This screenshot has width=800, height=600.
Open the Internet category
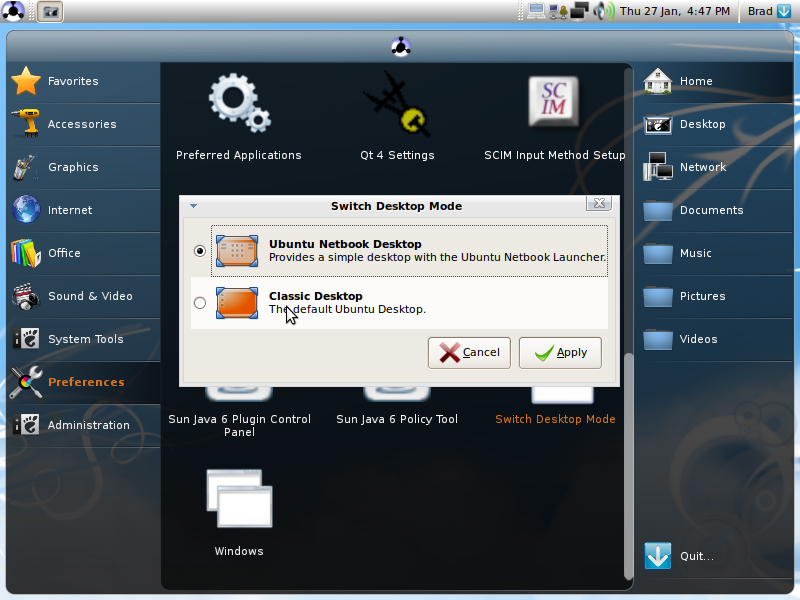click(83, 210)
